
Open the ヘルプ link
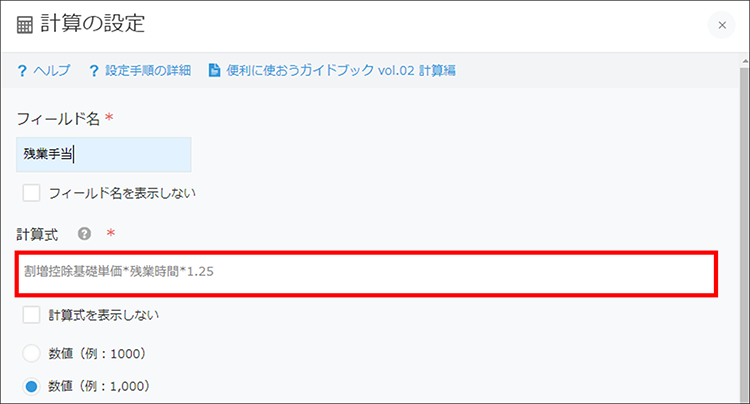(x=52, y=71)
